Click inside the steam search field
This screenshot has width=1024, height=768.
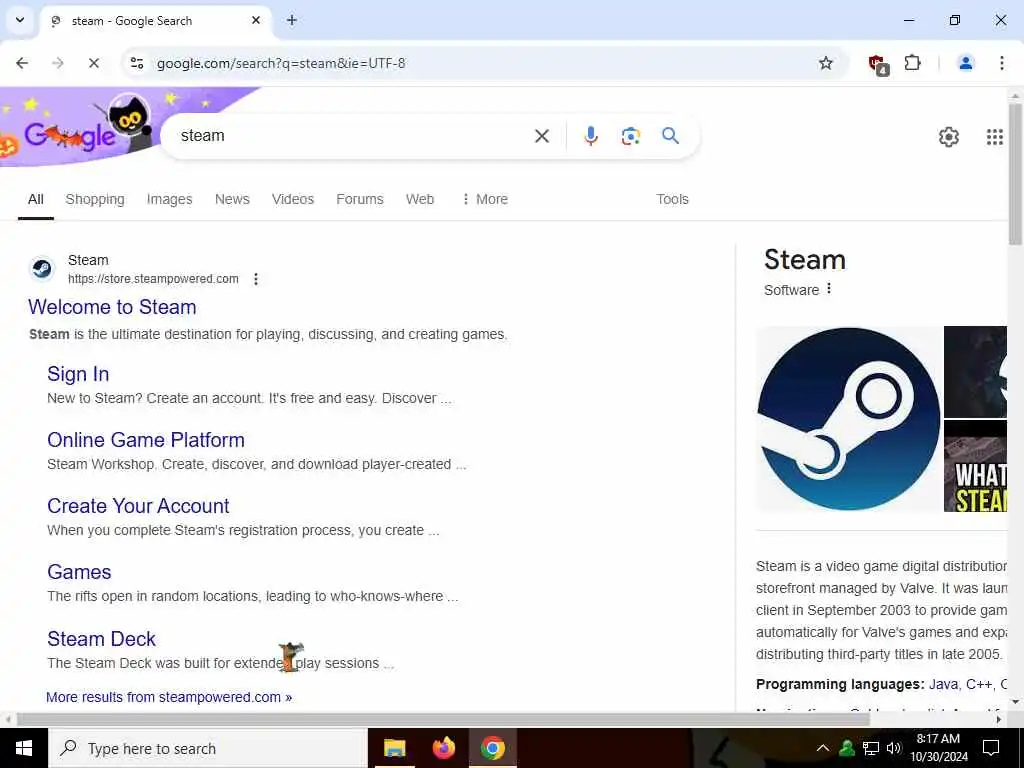(x=353, y=136)
